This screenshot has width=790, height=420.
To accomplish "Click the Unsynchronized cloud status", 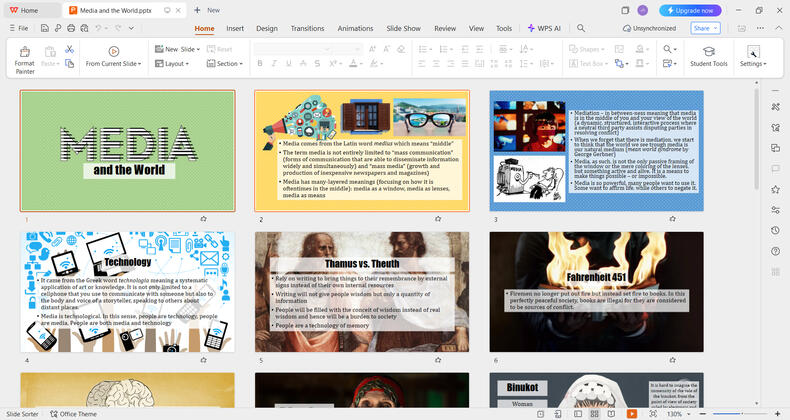I will point(649,28).
